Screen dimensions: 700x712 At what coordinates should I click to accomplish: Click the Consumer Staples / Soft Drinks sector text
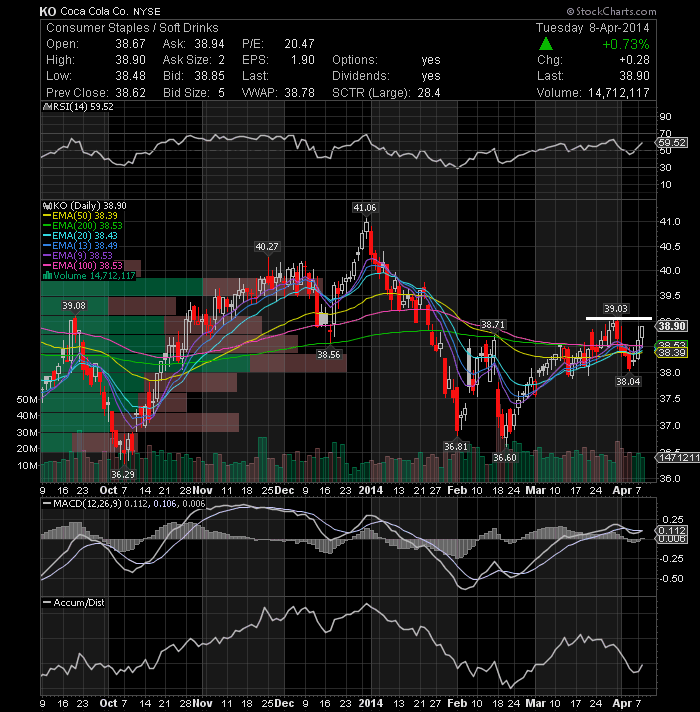(x=132, y=28)
